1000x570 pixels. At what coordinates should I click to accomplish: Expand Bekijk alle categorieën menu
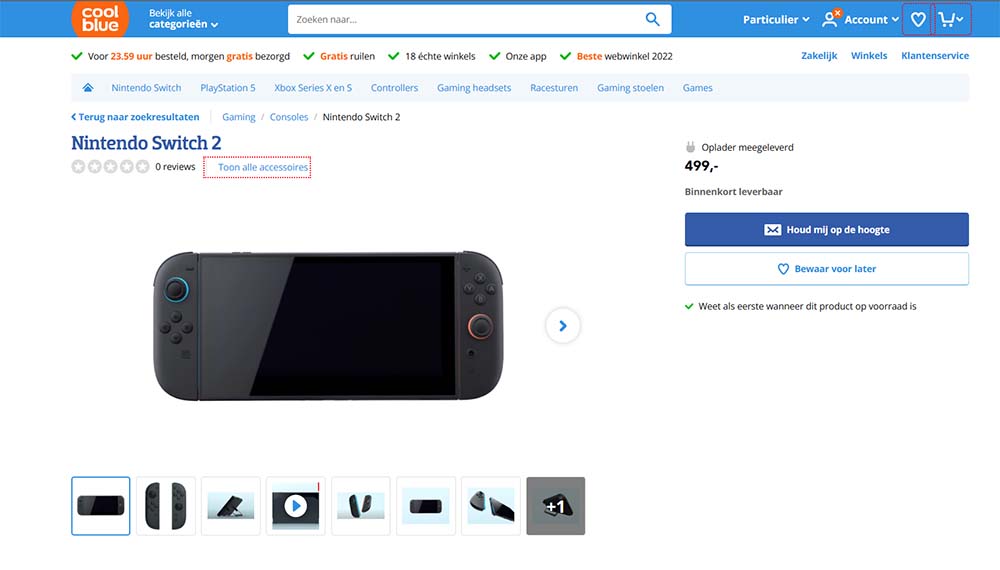(183, 19)
